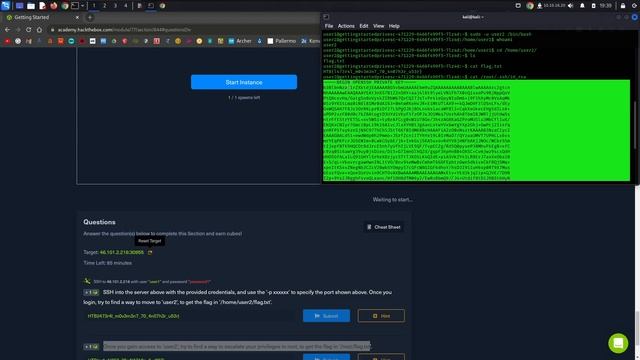Open the green chat support bubble
The height and width of the screenshot is (360, 640).
618,343
